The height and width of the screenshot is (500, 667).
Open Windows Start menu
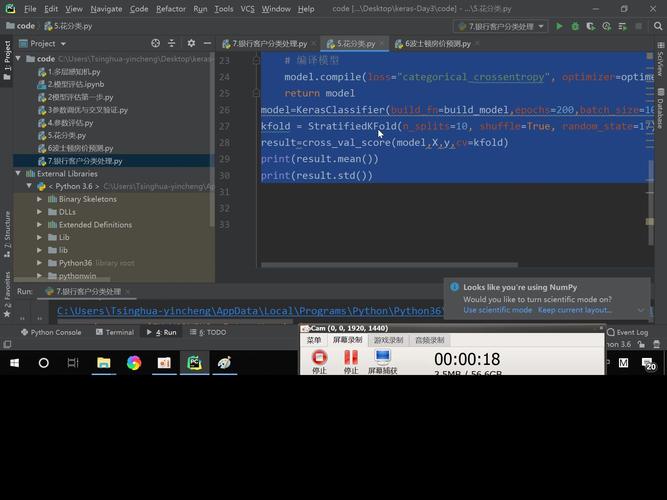pyautogui.click(x=14, y=363)
